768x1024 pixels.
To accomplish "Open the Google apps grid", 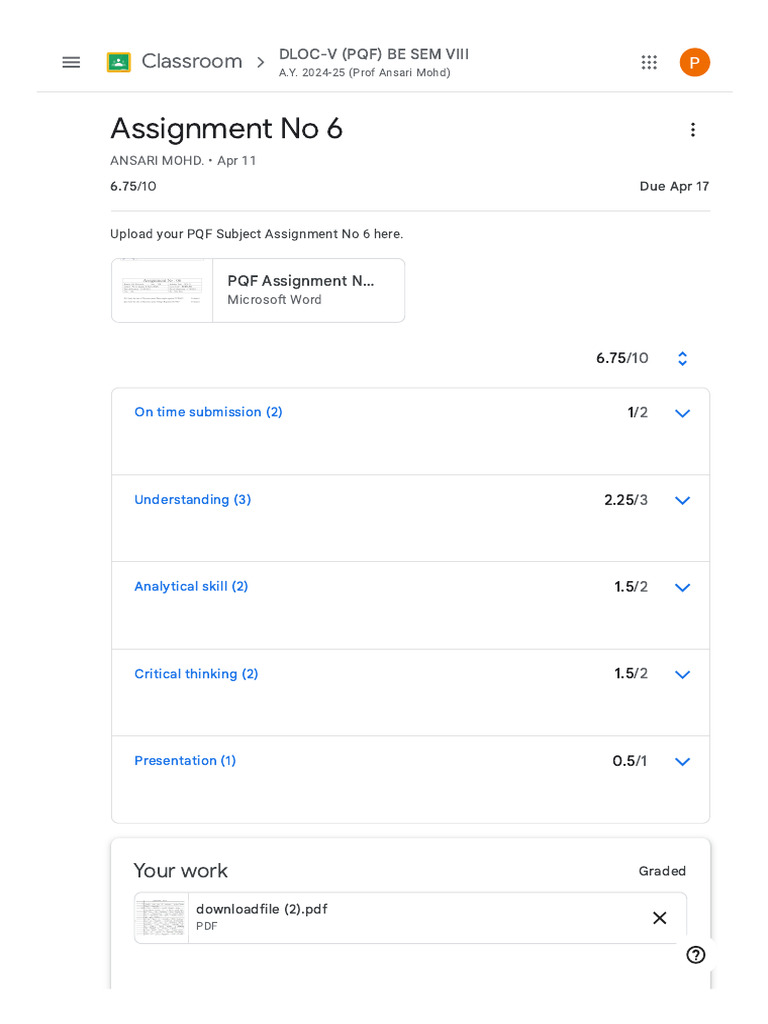I will (649, 62).
